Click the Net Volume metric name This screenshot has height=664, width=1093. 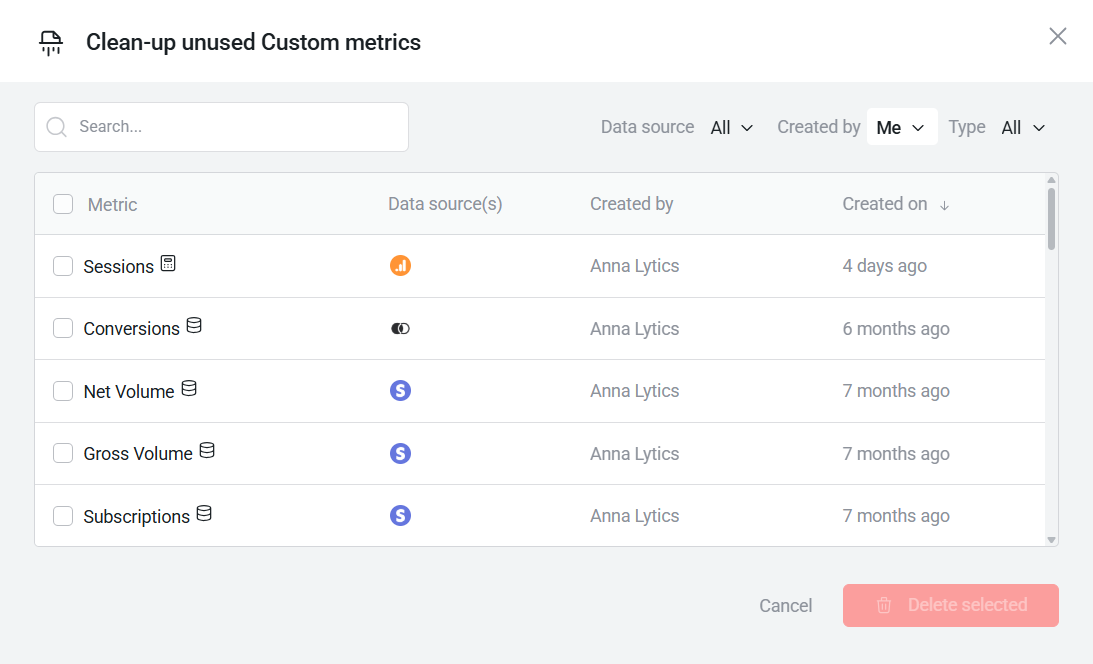point(129,392)
